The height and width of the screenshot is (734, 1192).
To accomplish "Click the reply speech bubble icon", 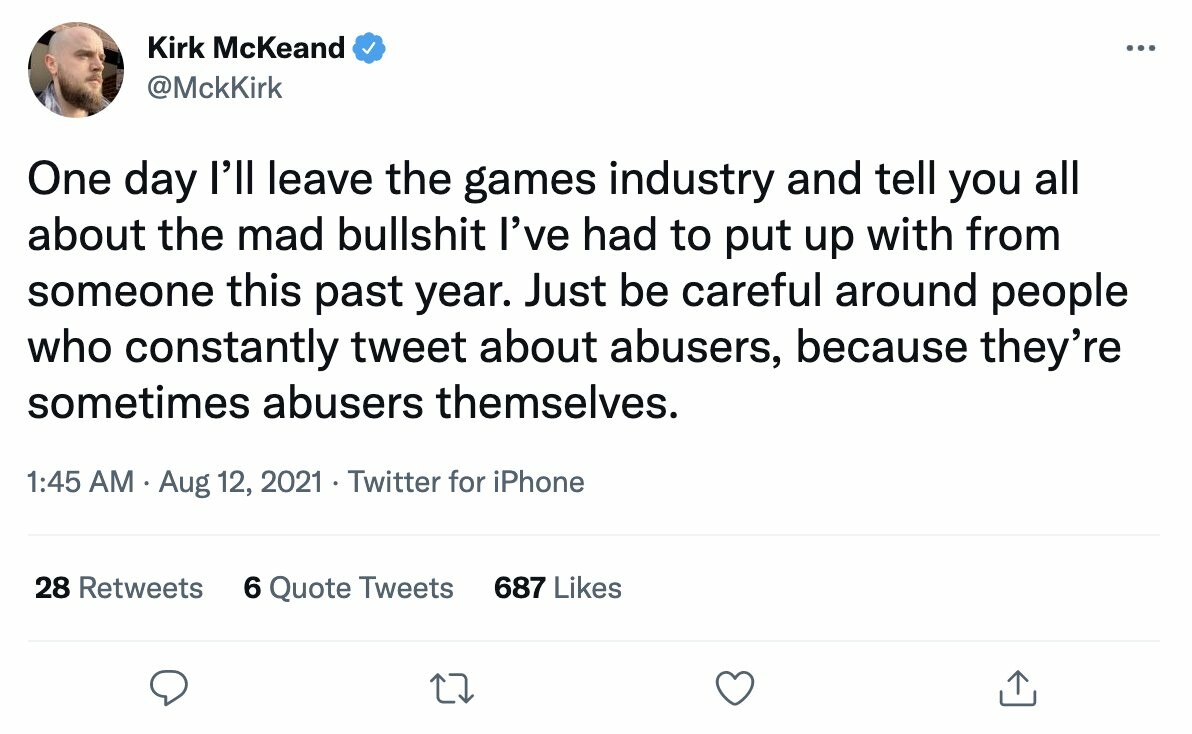I will click(x=169, y=687).
